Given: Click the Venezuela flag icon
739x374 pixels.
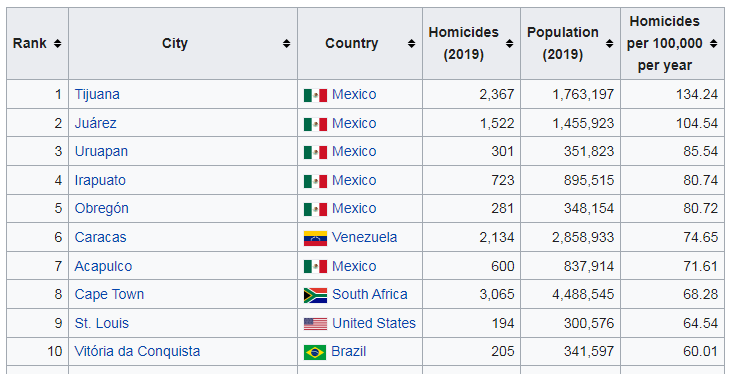Looking at the screenshot, I should 315,238.
